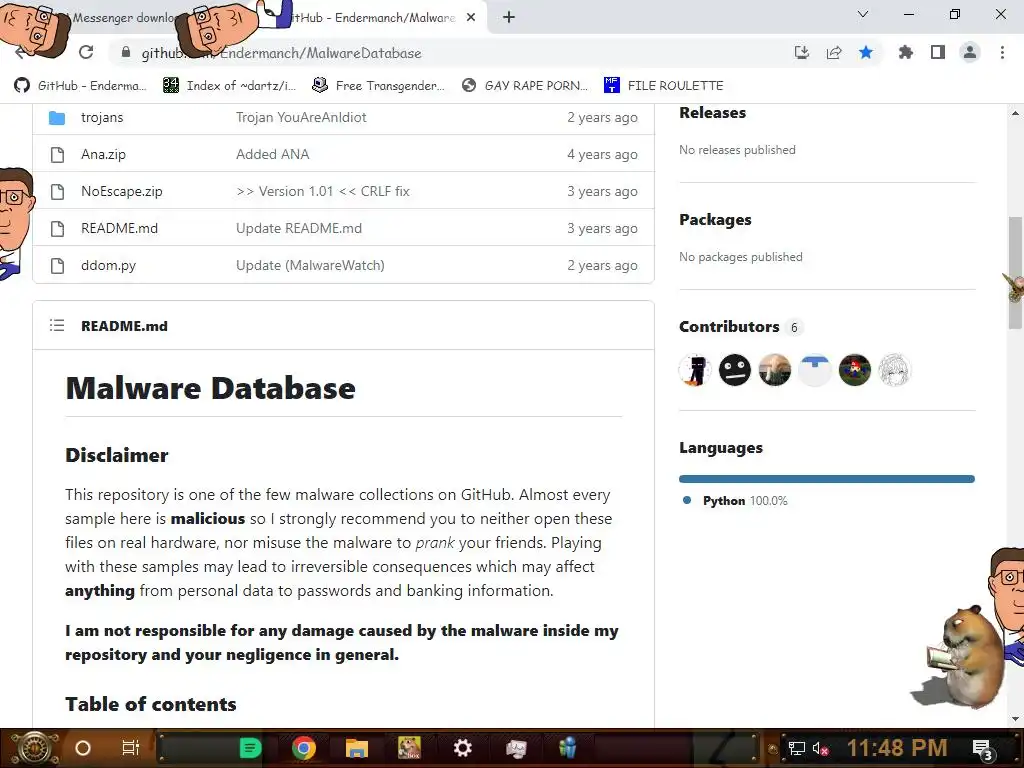The width and height of the screenshot is (1024, 768).
Task: Open commit 'Added ANA'
Action: tap(272, 155)
